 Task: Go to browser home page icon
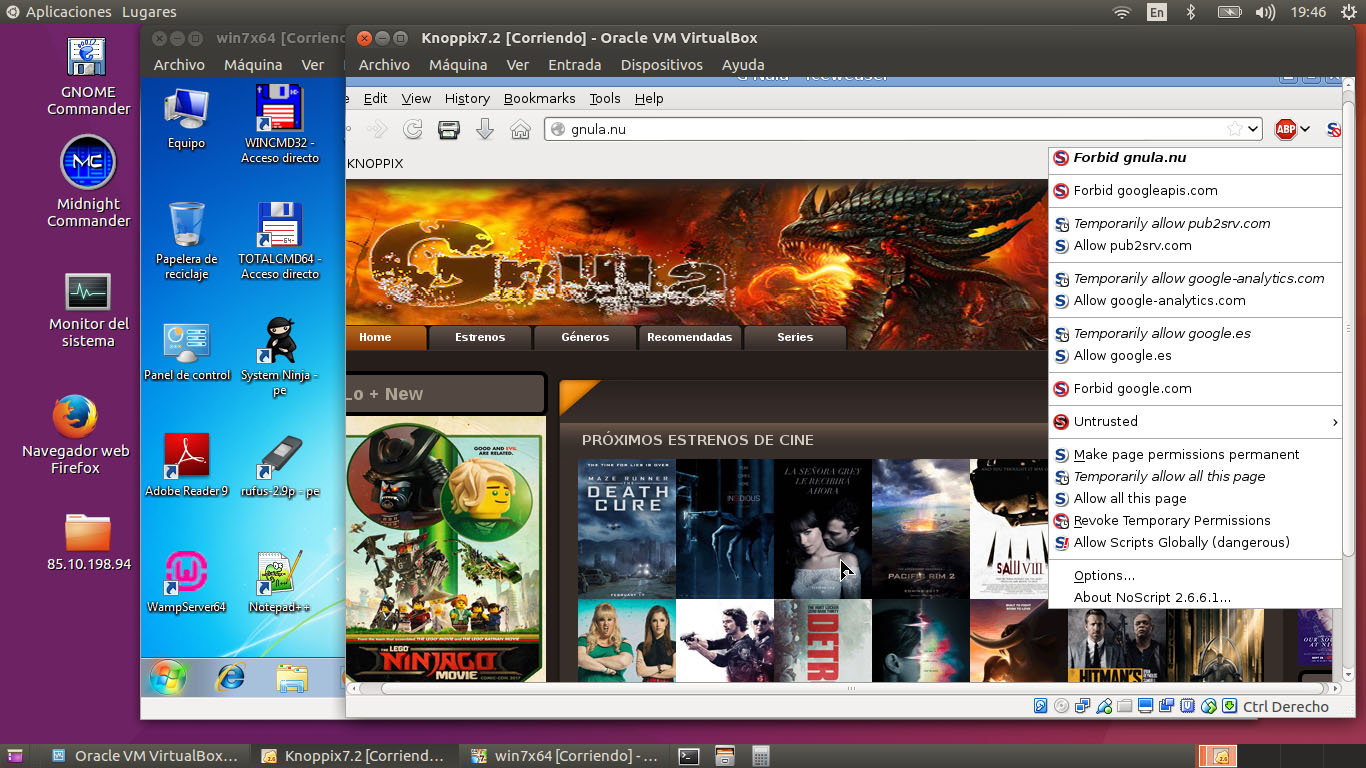click(520, 129)
